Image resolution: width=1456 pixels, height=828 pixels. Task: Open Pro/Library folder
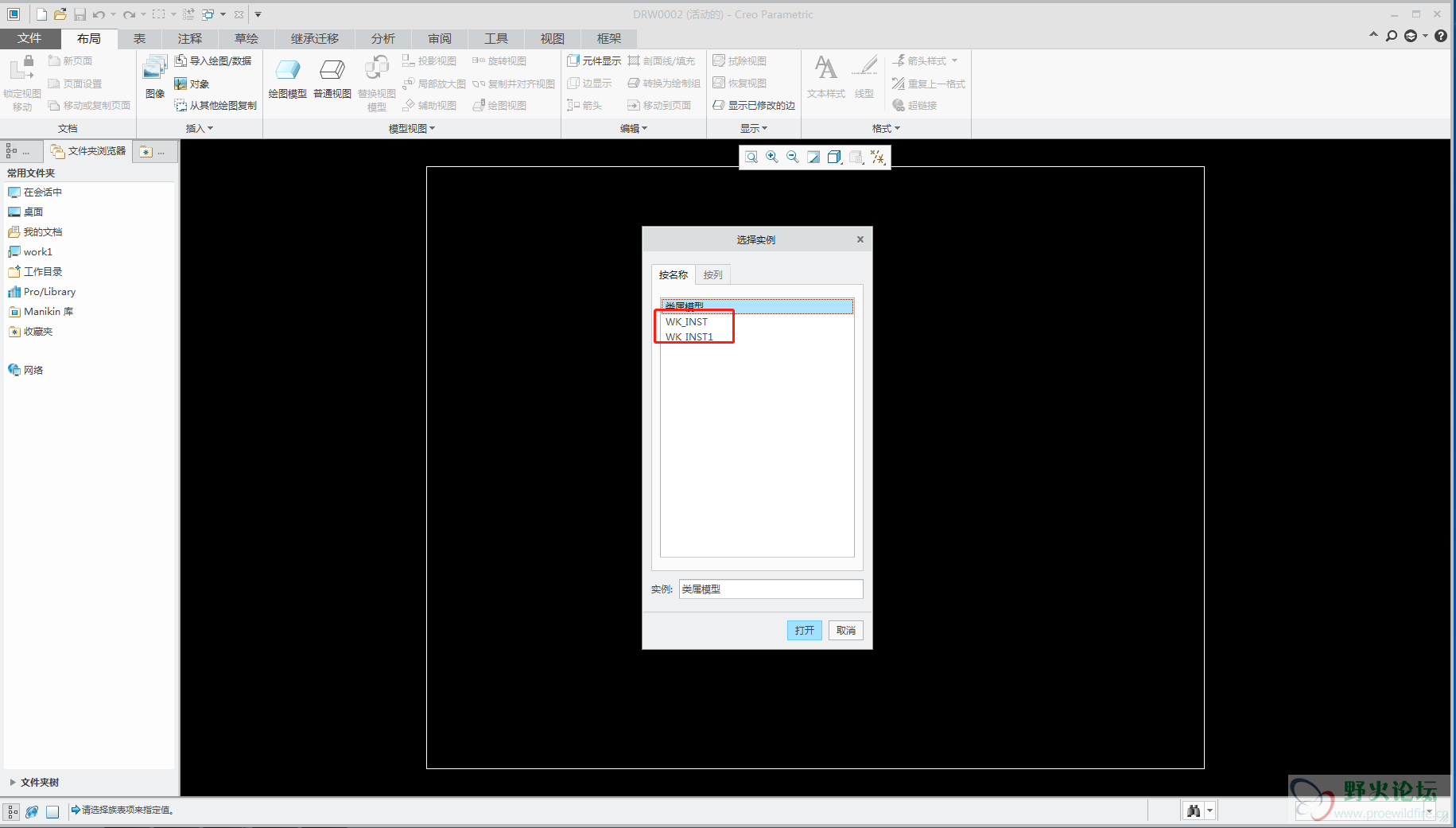[x=42, y=291]
